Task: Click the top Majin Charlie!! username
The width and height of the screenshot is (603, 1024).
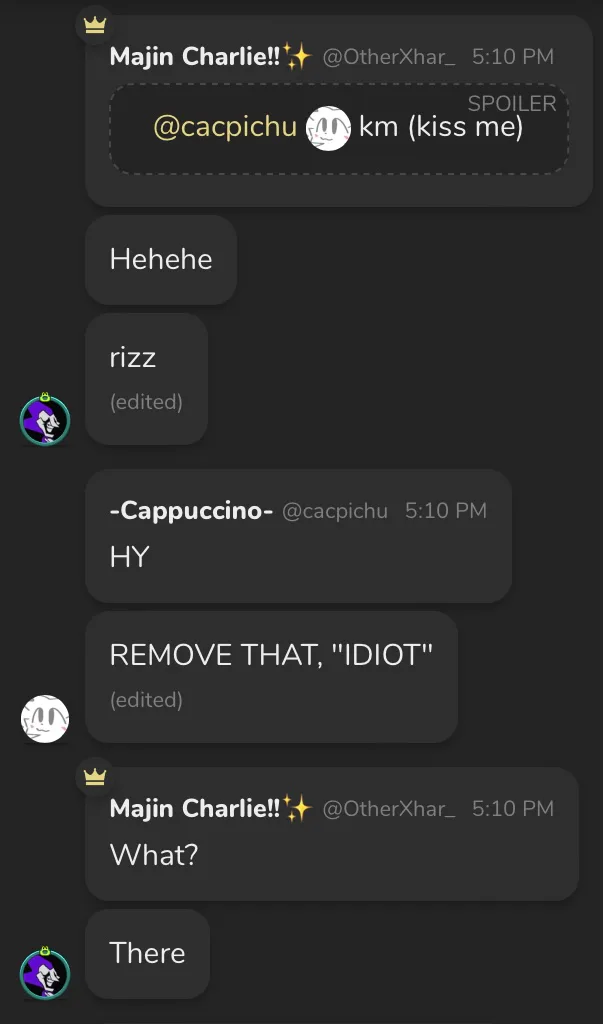Action: pyautogui.click(x=195, y=57)
